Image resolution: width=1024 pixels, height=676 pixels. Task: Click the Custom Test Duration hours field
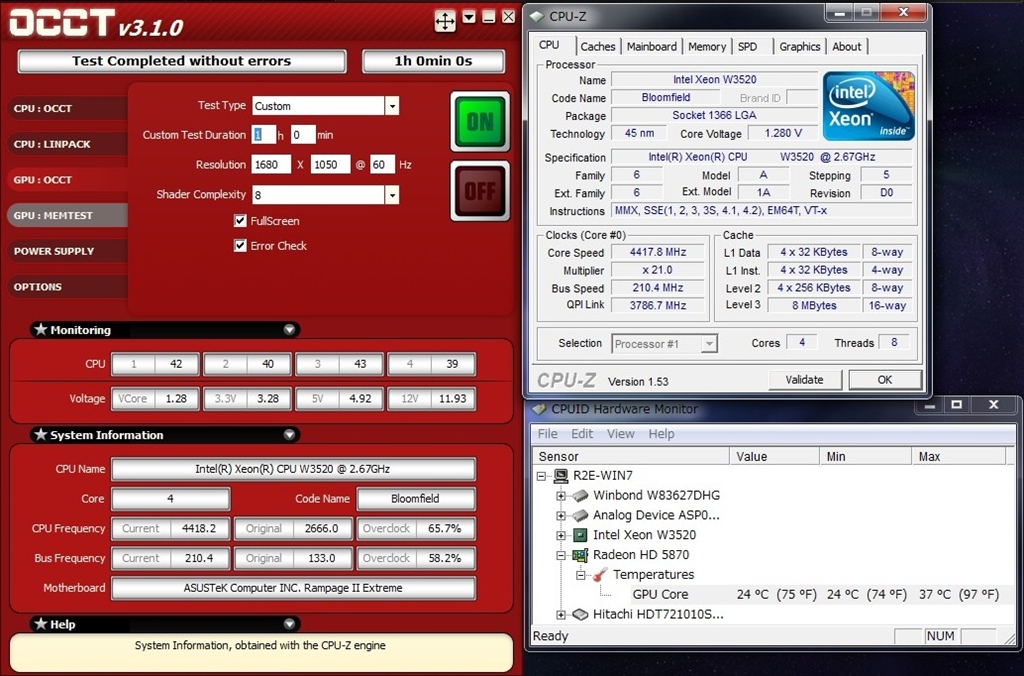click(263, 135)
